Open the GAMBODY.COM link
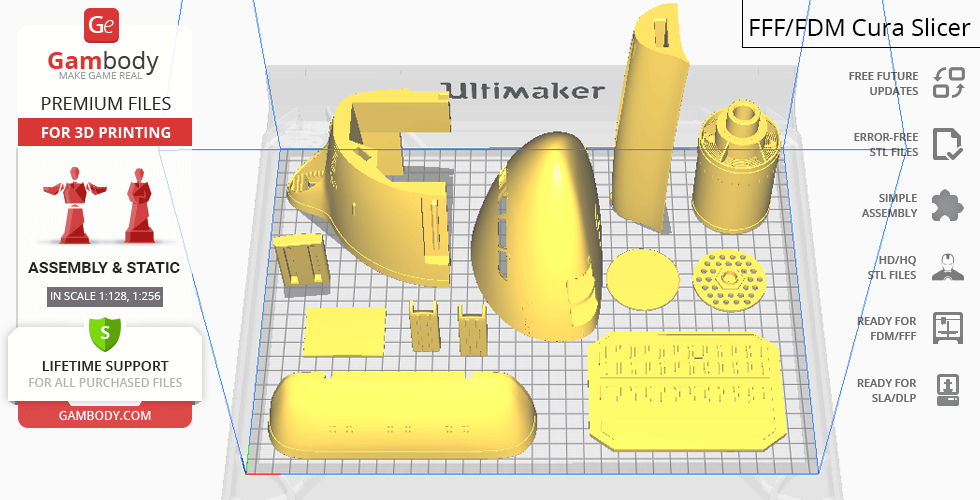 (104, 414)
